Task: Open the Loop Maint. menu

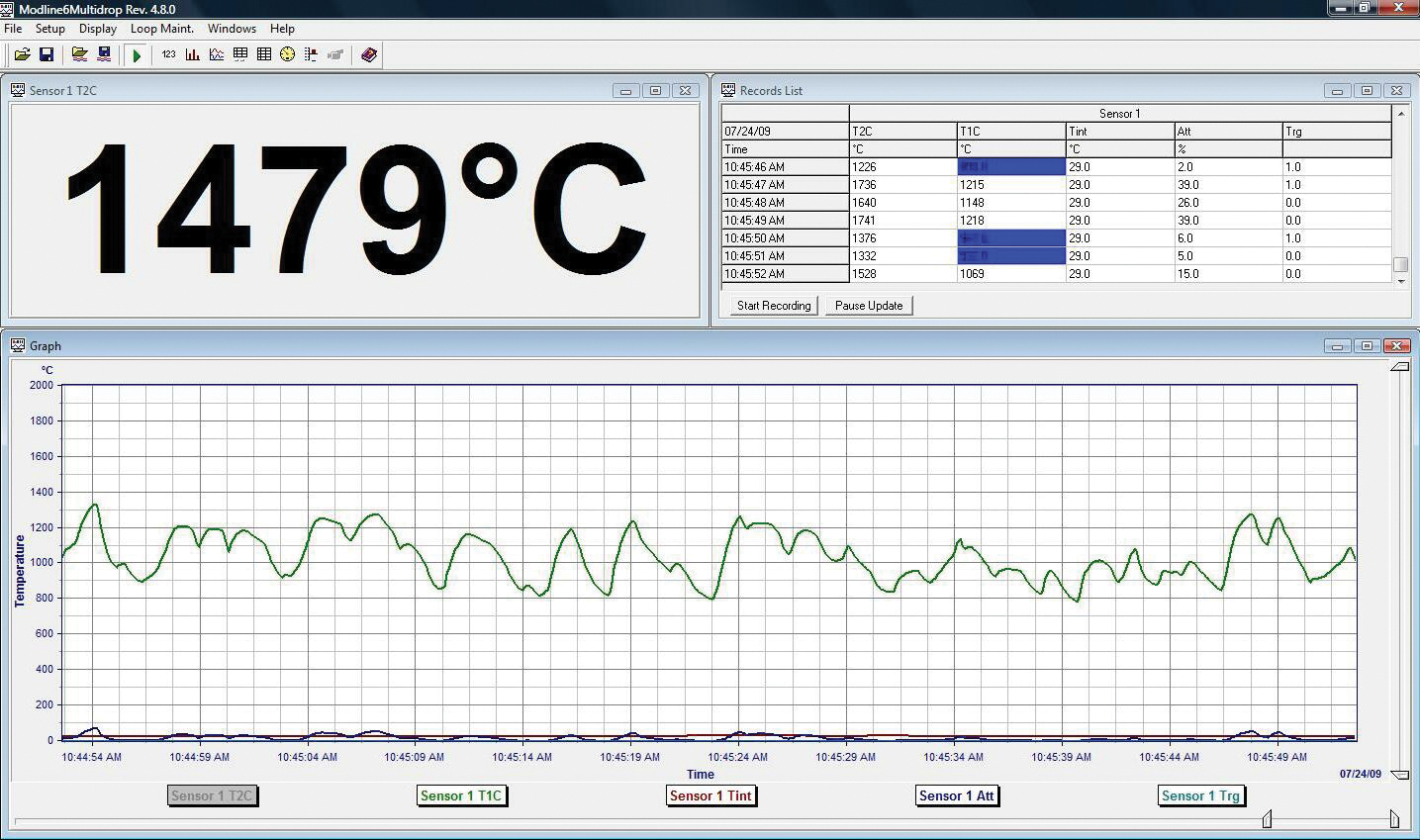Action: click(x=162, y=29)
